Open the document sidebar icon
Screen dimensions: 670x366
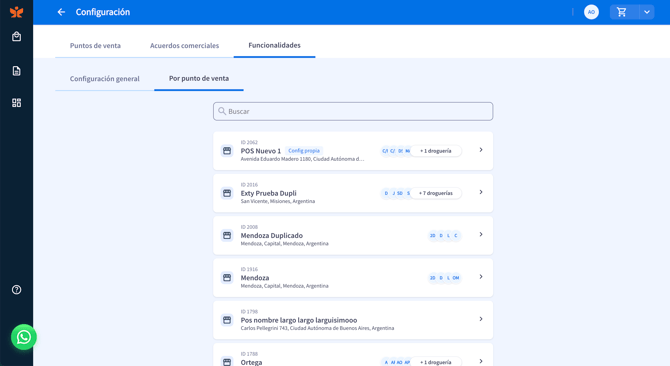[16, 71]
